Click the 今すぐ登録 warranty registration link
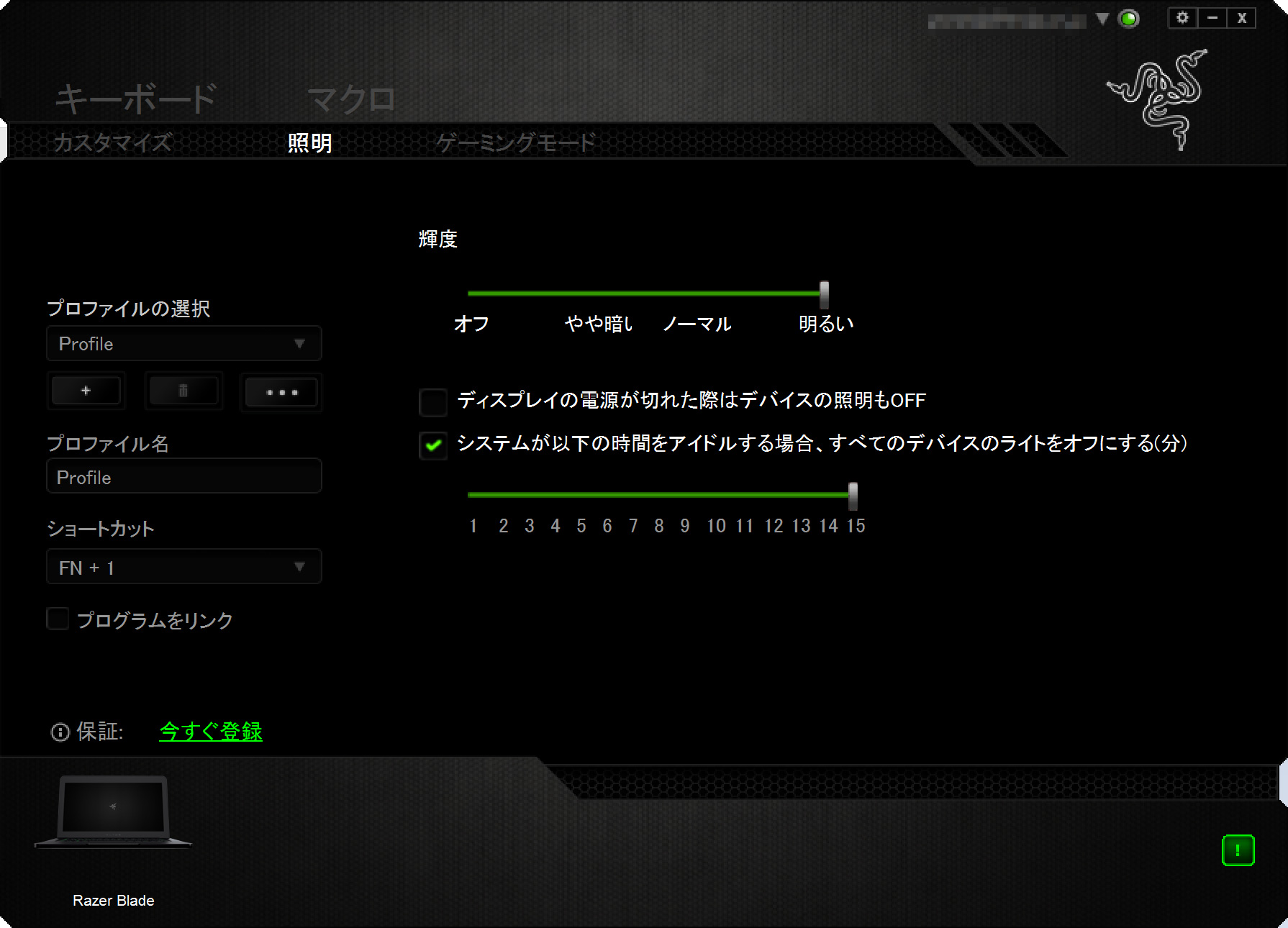Screen dimensions: 1288x928 click(x=210, y=732)
